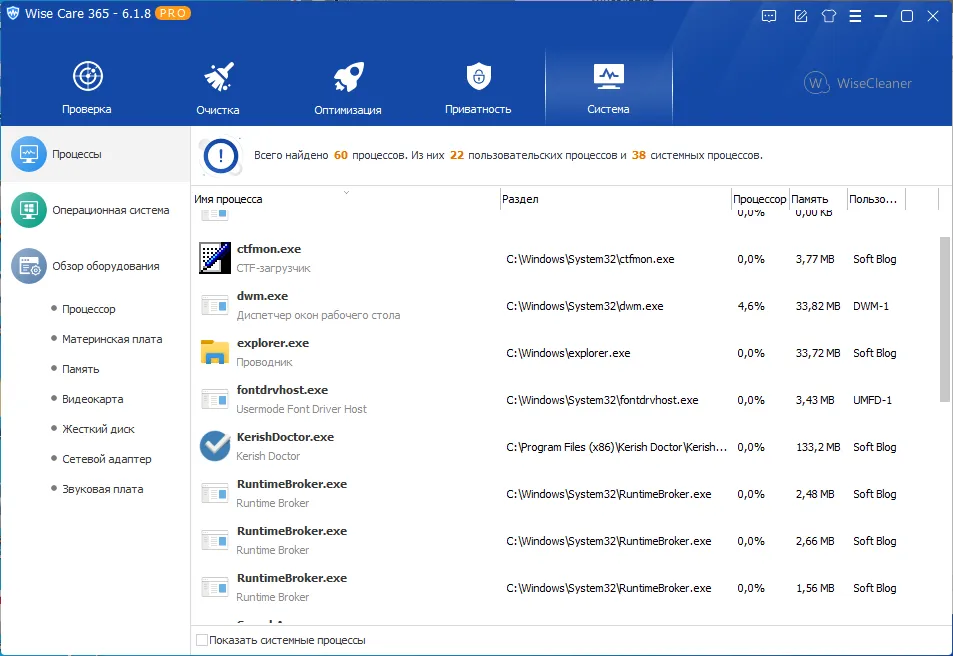Image resolution: width=953 pixels, height=656 pixels.
Task: Select the dwm.exe process row
Action: [x=565, y=306]
